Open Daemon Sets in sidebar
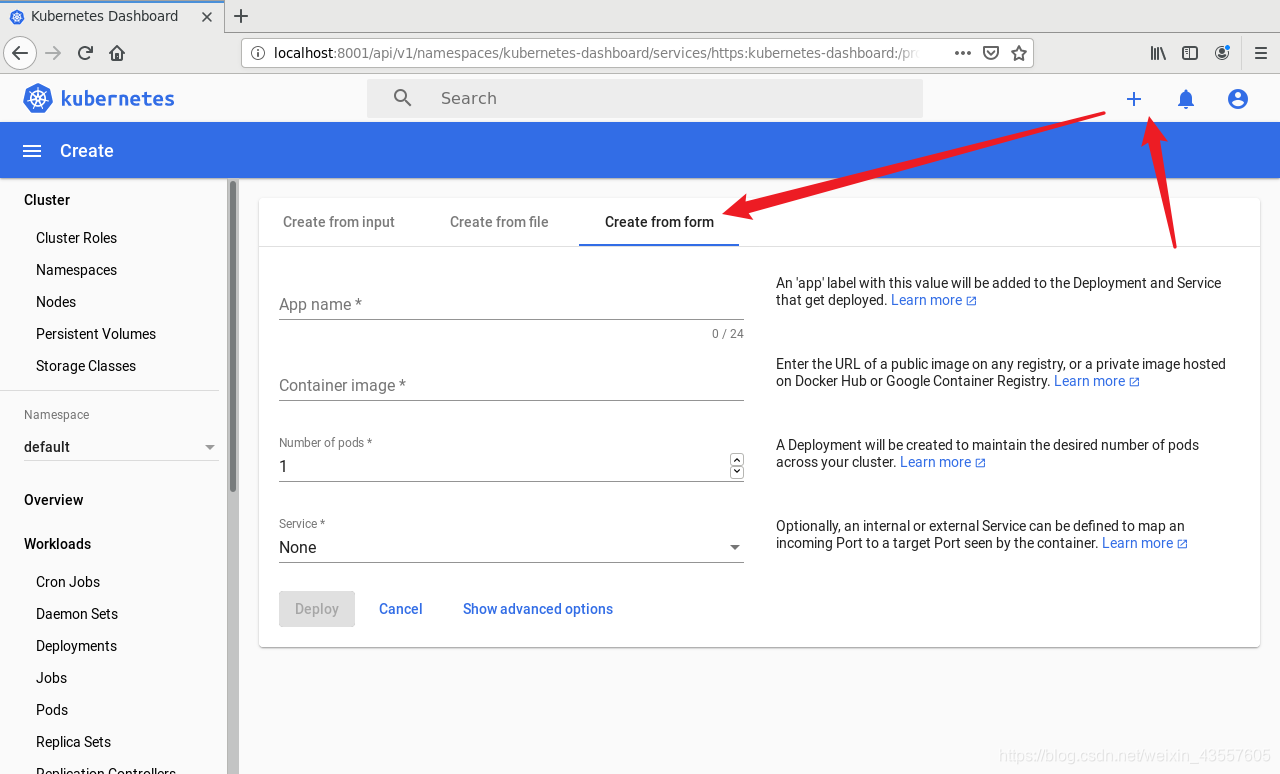The width and height of the screenshot is (1280, 774). pyautogui.click(x=77, y=614)
